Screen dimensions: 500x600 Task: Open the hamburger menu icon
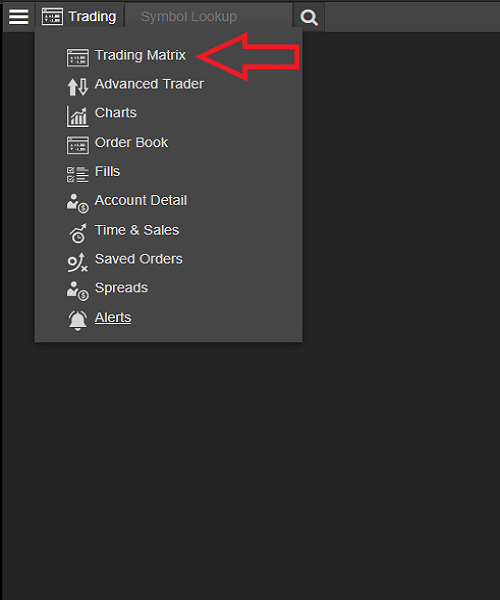18,17
